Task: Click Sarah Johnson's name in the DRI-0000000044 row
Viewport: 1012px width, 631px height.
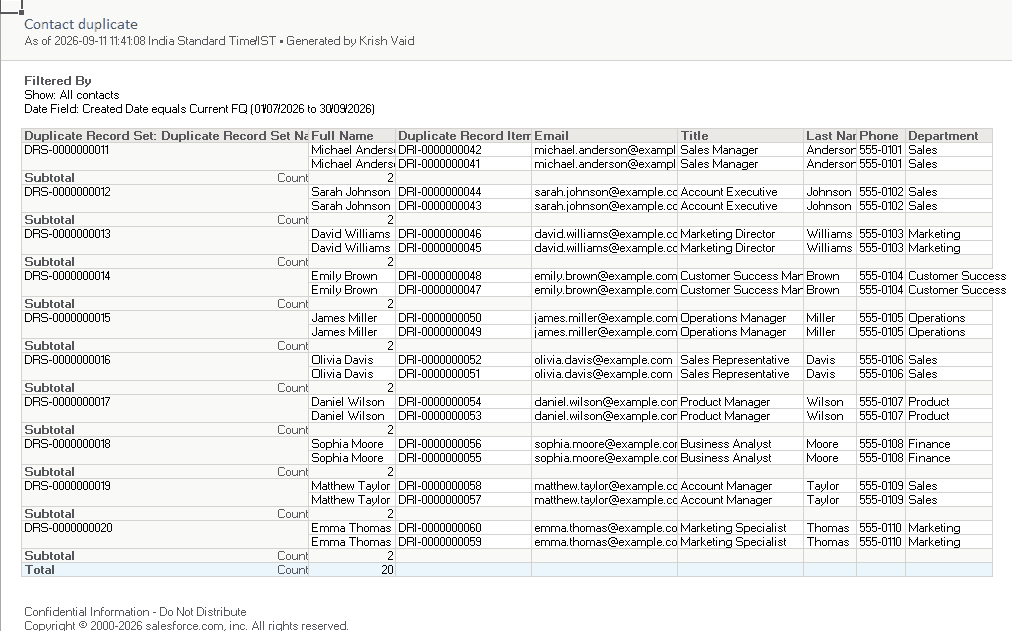Action: tap(350, 192)
